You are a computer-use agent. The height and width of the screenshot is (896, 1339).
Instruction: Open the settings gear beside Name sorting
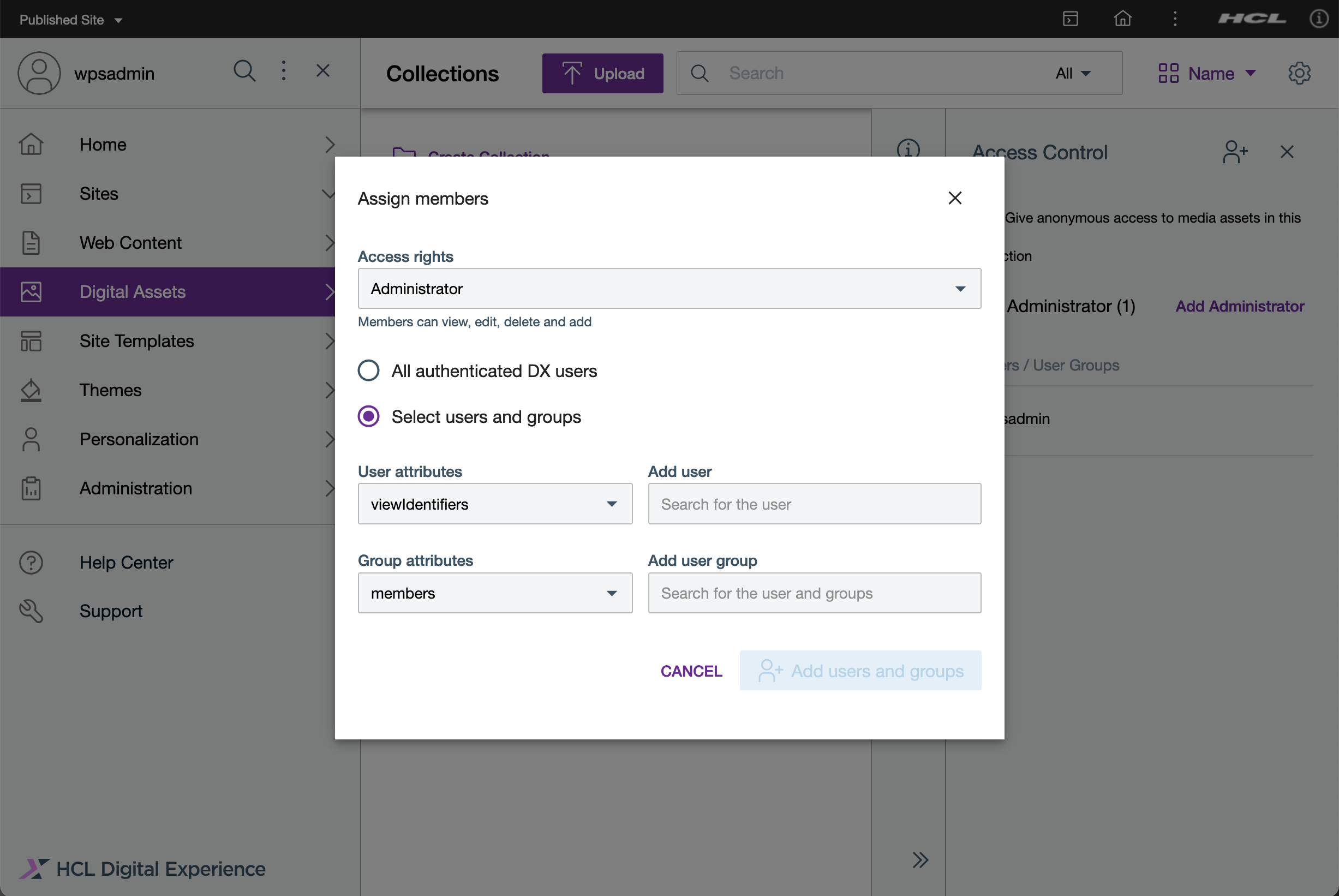click(x=1300, y=73)
